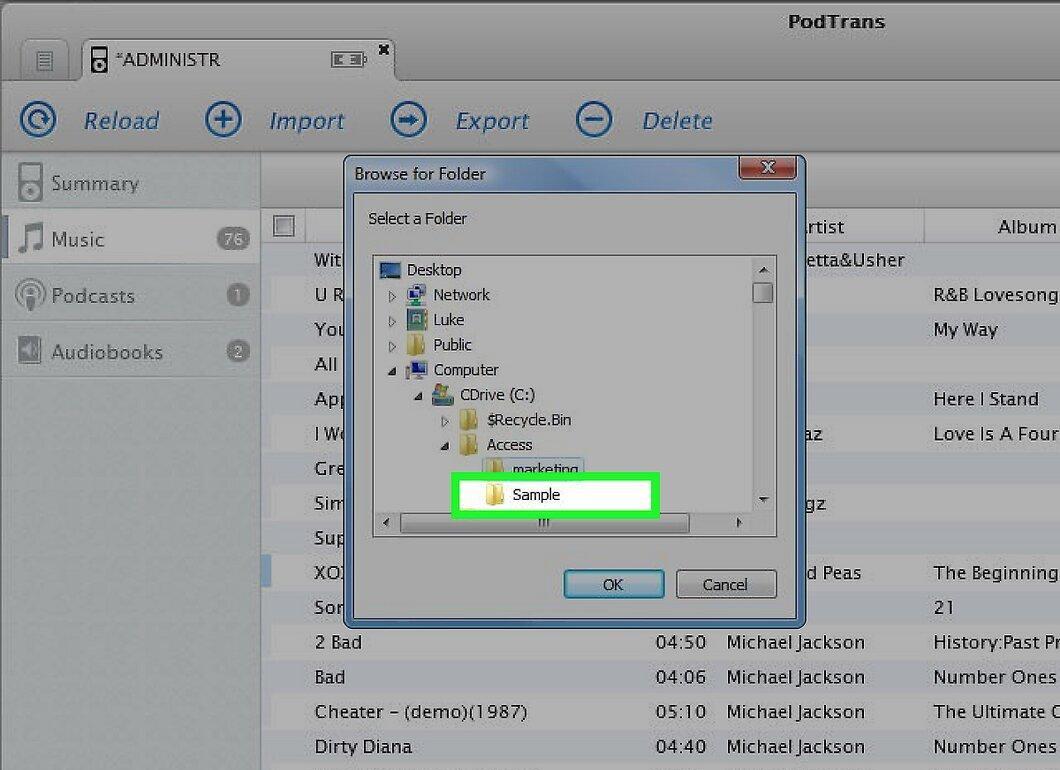Click the Import text label
The height and width of the screenshot is (770, 1060).
point(307,121)
